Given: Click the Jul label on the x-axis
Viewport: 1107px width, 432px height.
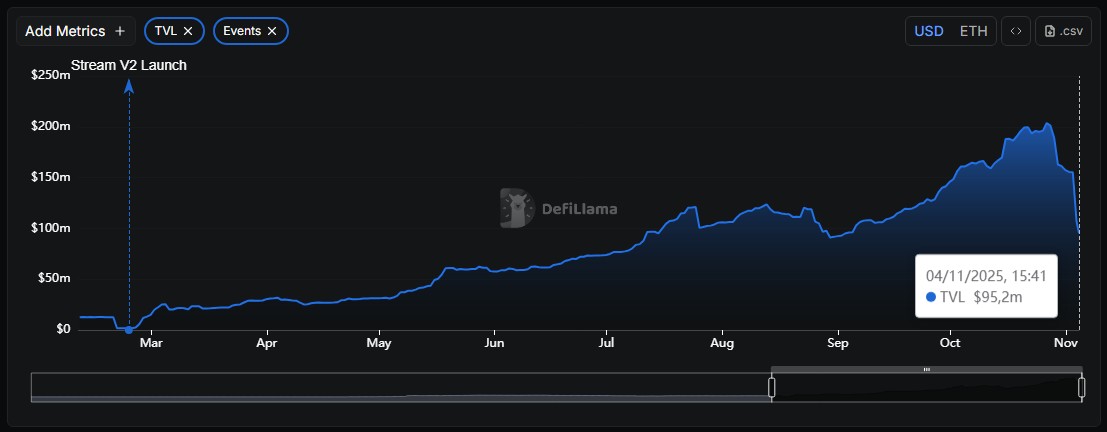Looking at the screenshot, I should click(606, 343).
